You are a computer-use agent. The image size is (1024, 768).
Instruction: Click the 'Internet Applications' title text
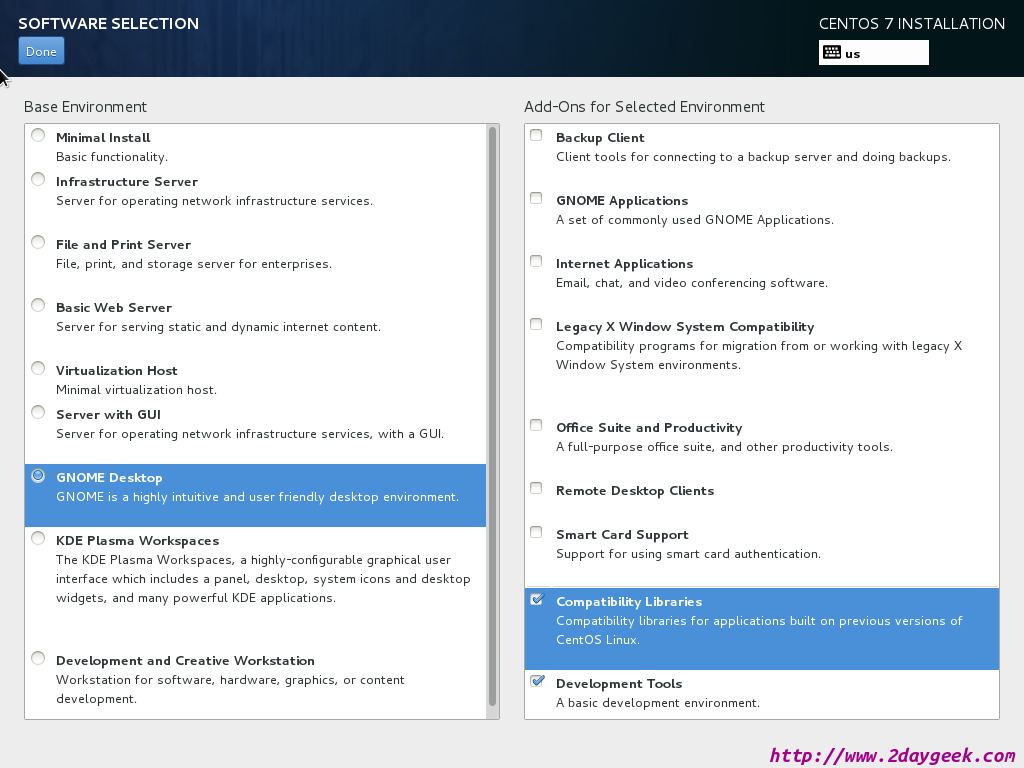(624, 264)
